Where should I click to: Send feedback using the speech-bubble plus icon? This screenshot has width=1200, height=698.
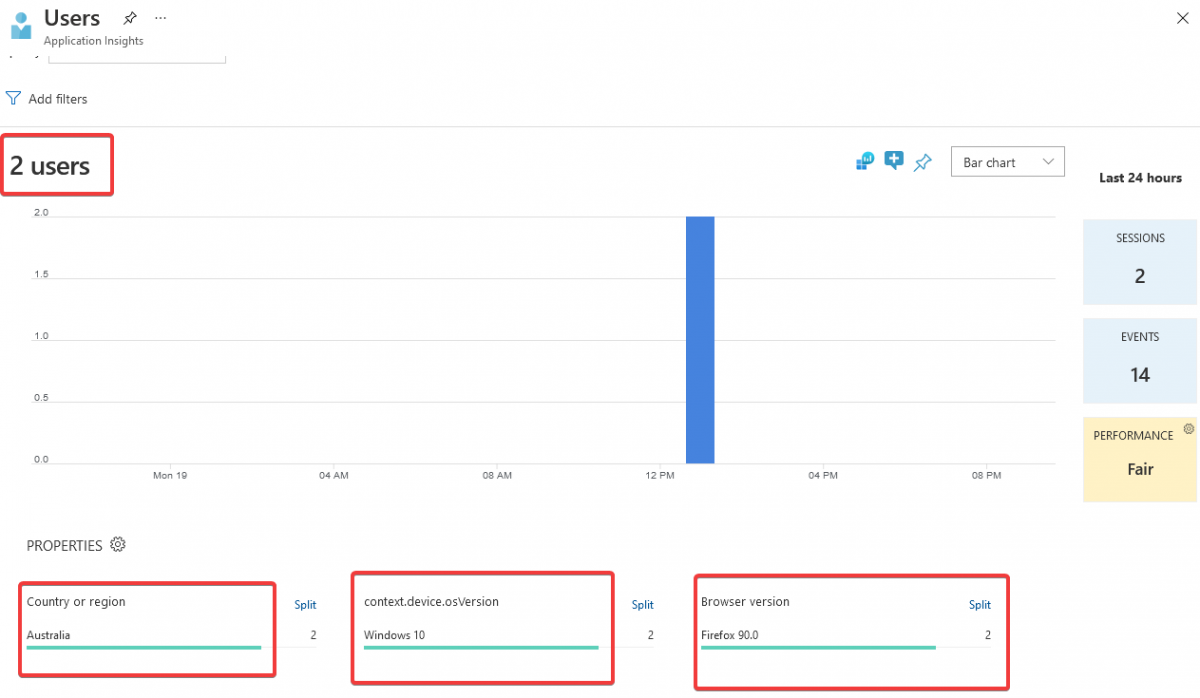pos(893,160)
